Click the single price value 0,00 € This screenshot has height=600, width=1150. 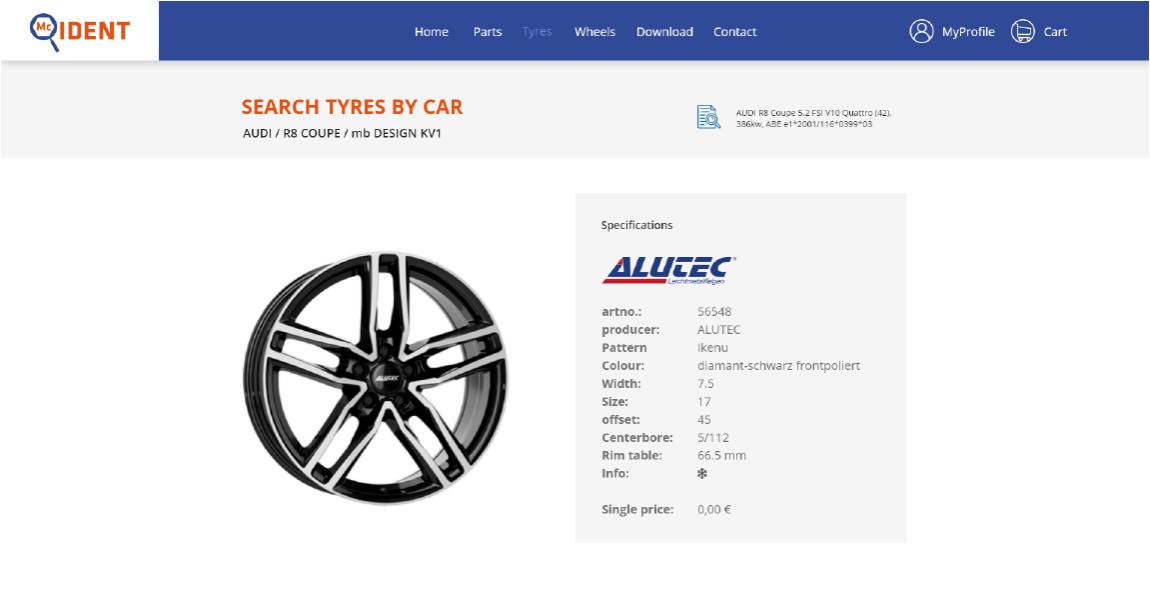click(x=714, y=510)
